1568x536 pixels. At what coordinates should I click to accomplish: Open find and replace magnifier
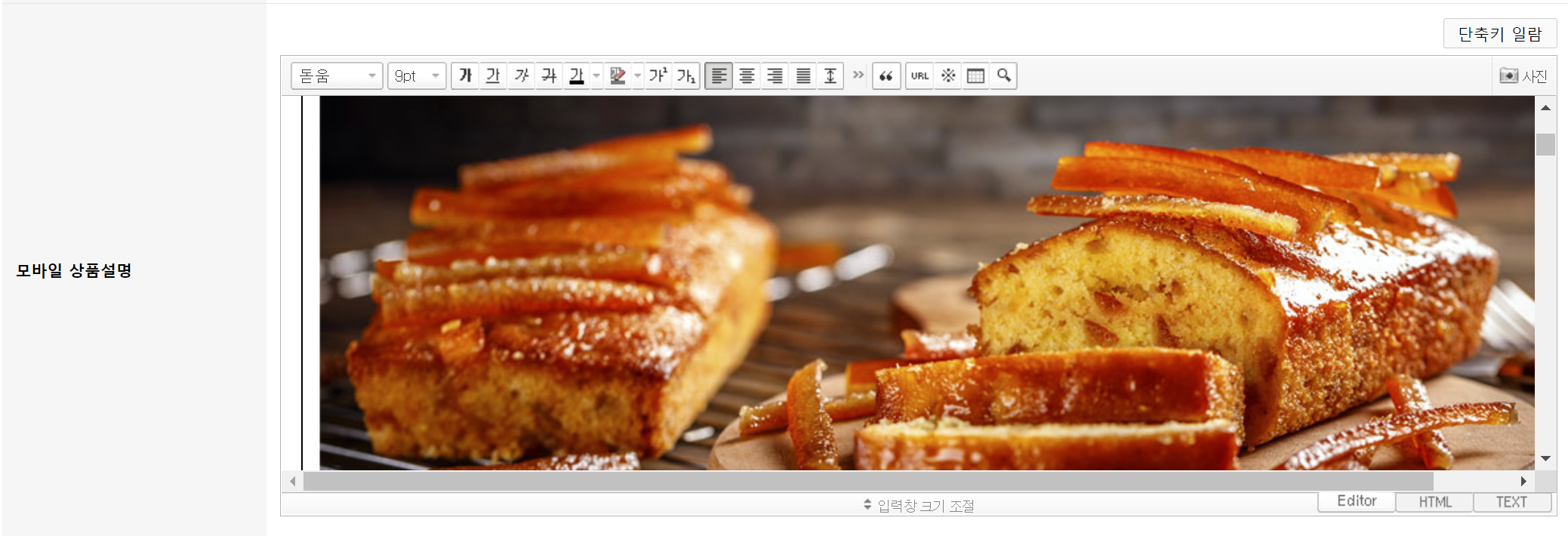[1003, 75]
